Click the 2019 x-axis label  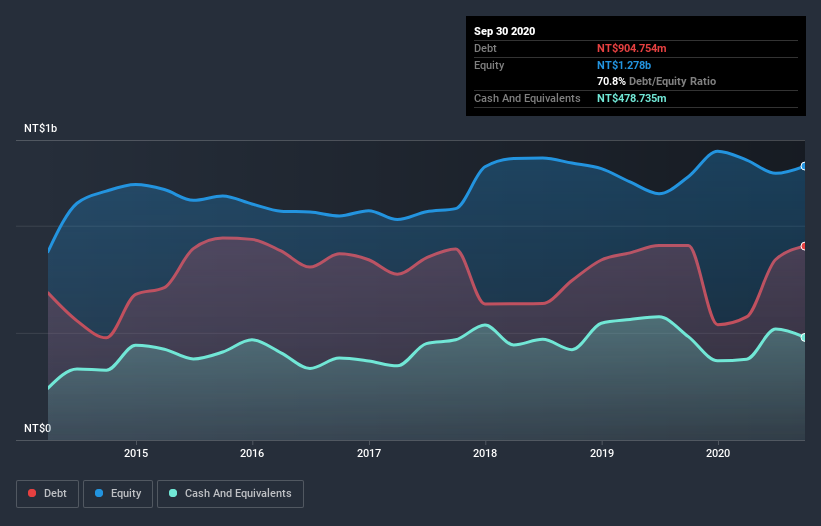(x=602, y=453)
